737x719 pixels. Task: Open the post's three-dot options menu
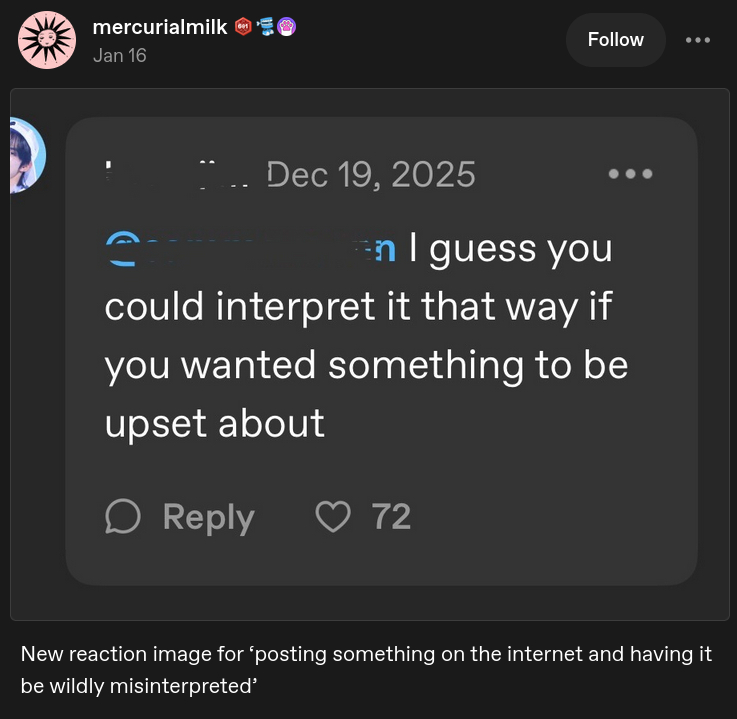[x=697, y=40]
